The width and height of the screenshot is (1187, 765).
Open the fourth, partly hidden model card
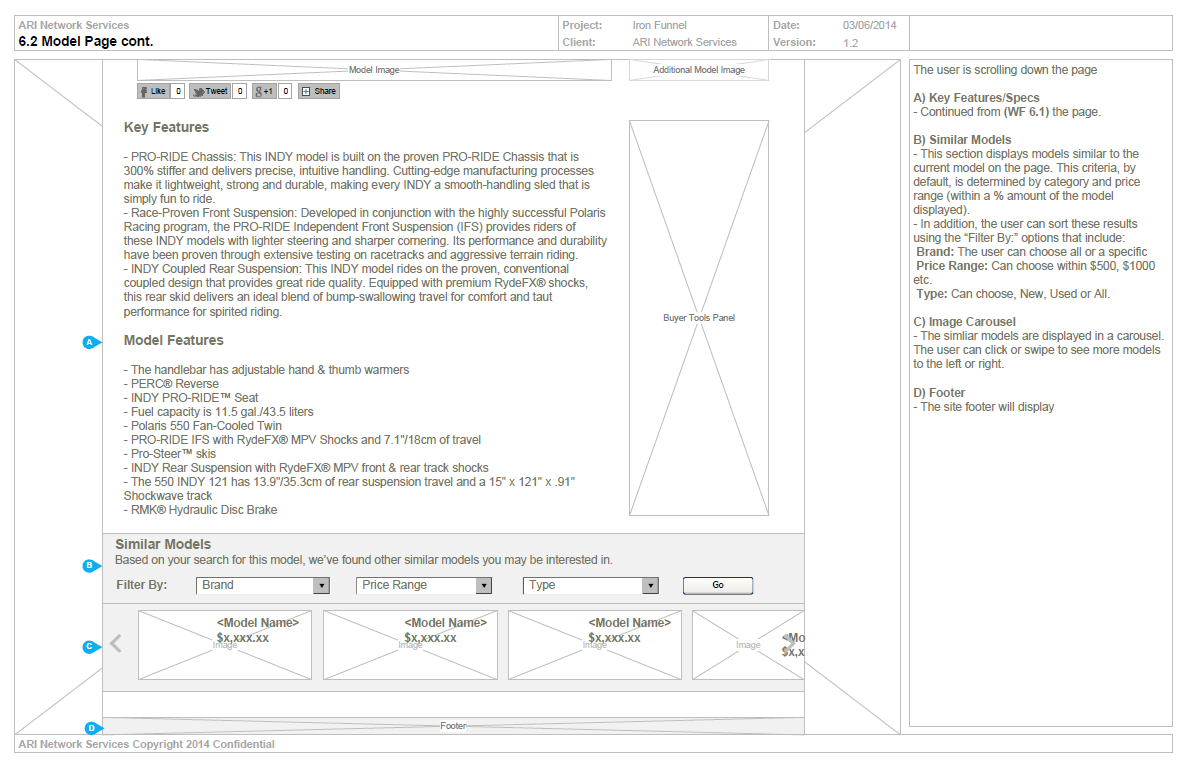pyautogui.click(x=748, y=645)
